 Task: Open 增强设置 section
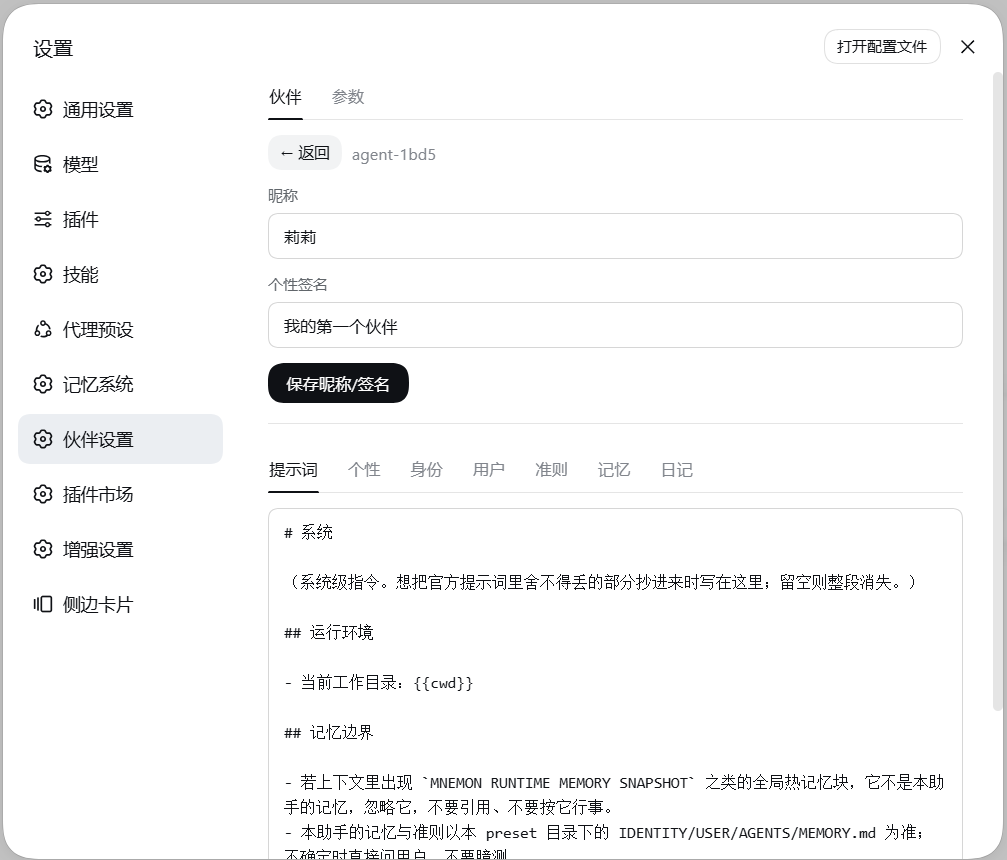click(120, 550)
